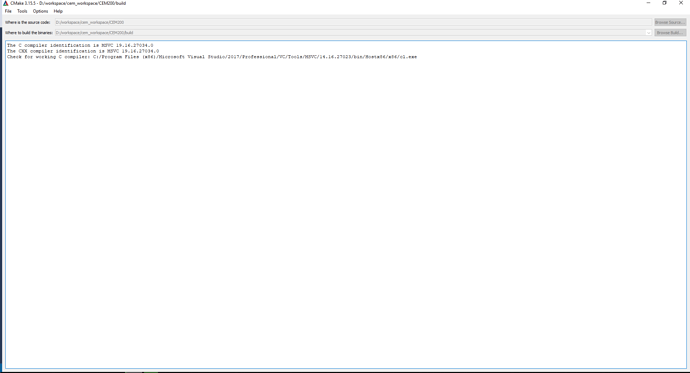Restore down the CMake window
The image size is (690, 373).
coord(664,3)
